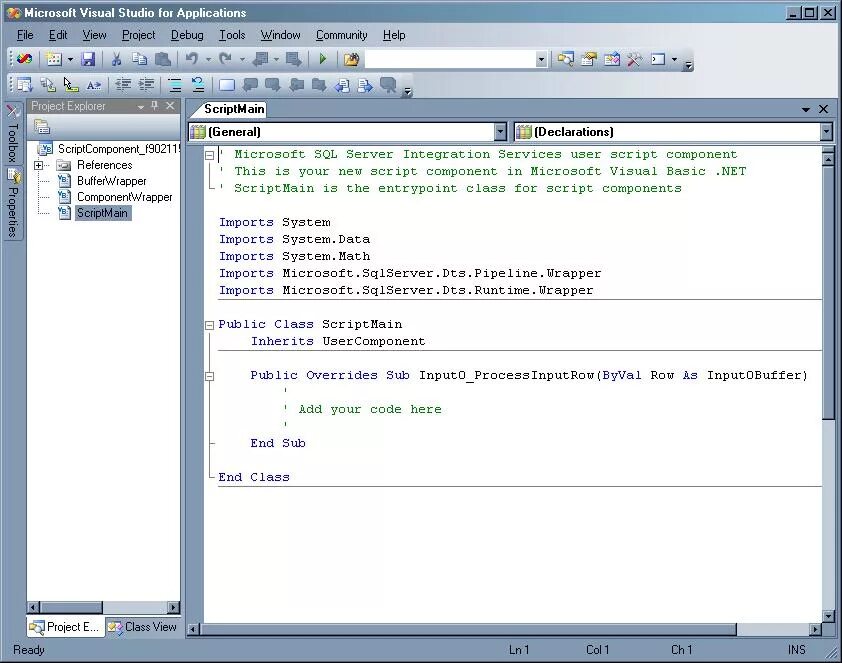Image resolution: width=842 pixels, height=663 pixels.
Task: Open the Find combo box dropdown arrow
Action: 541,59
